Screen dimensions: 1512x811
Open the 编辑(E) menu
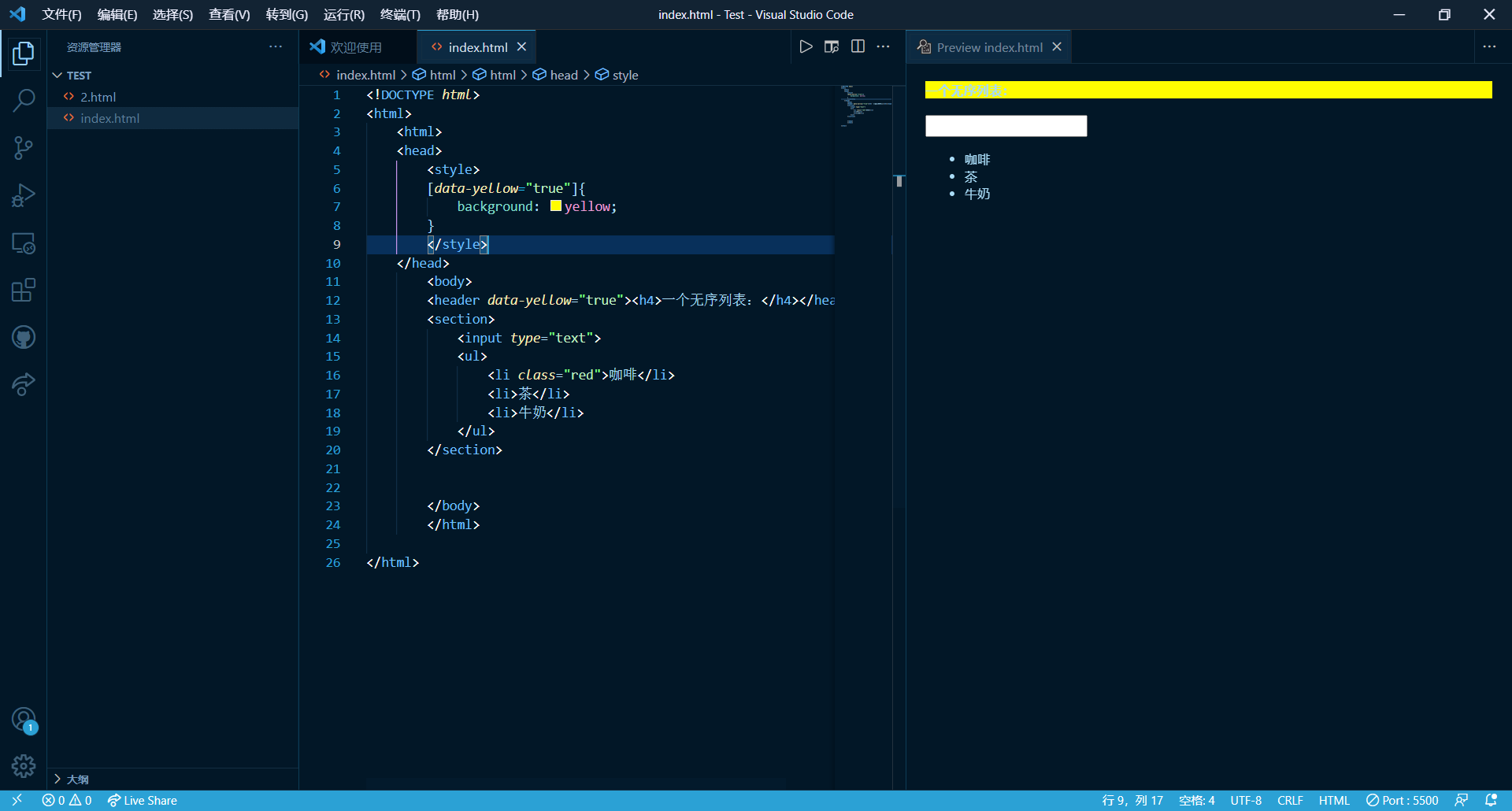pos(117,15)
